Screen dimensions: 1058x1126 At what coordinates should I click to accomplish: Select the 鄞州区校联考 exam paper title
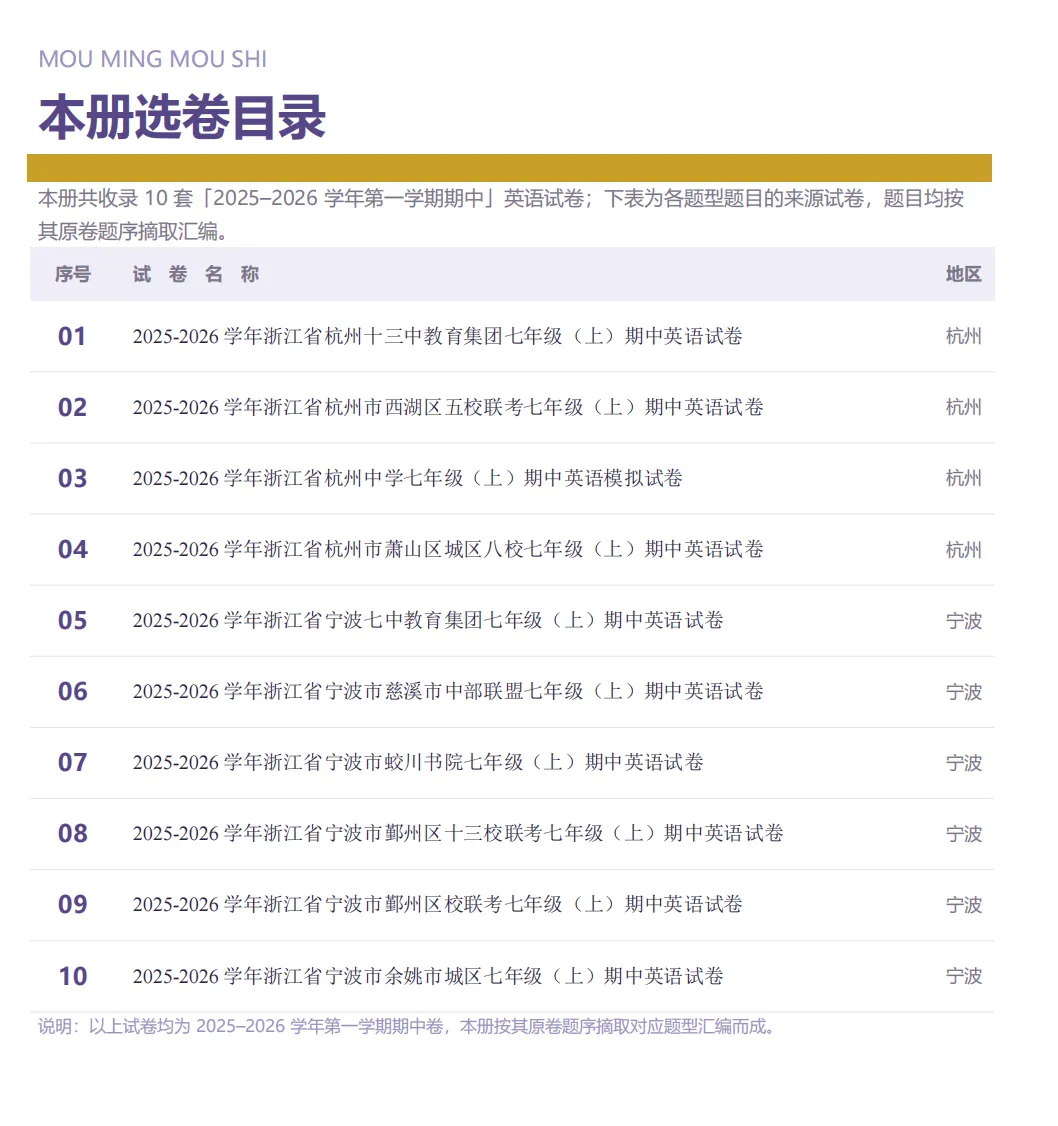(x=437, y=905)
